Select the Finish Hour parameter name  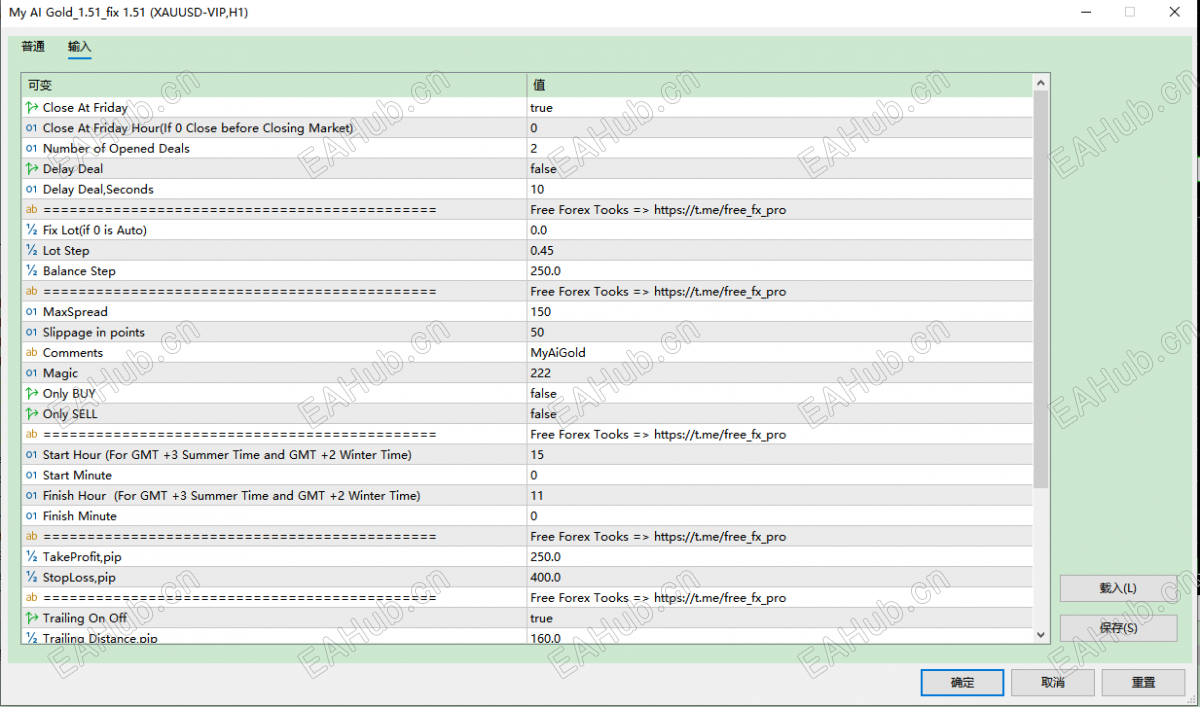[x=231, y=496]
